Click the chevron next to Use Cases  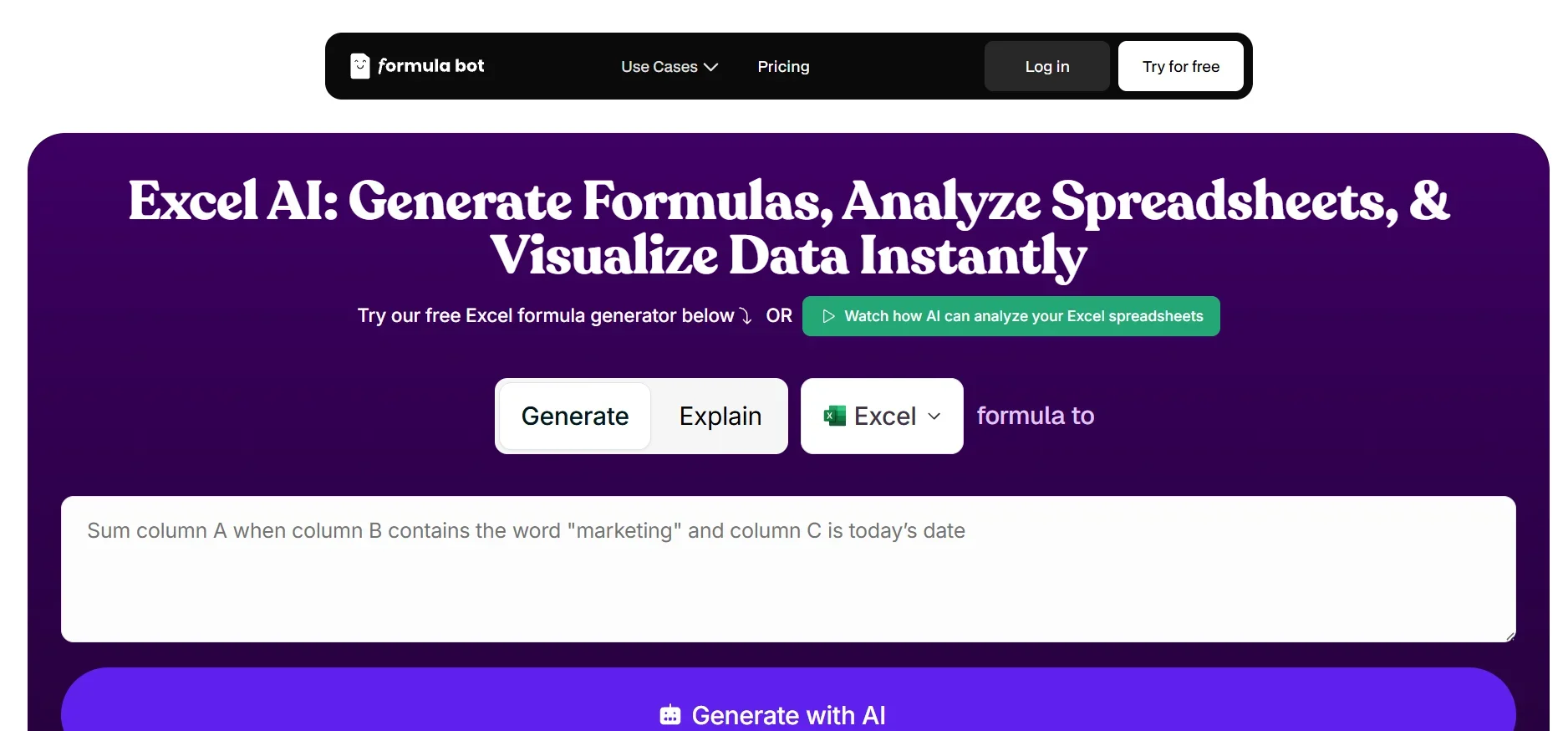(711, 67)
